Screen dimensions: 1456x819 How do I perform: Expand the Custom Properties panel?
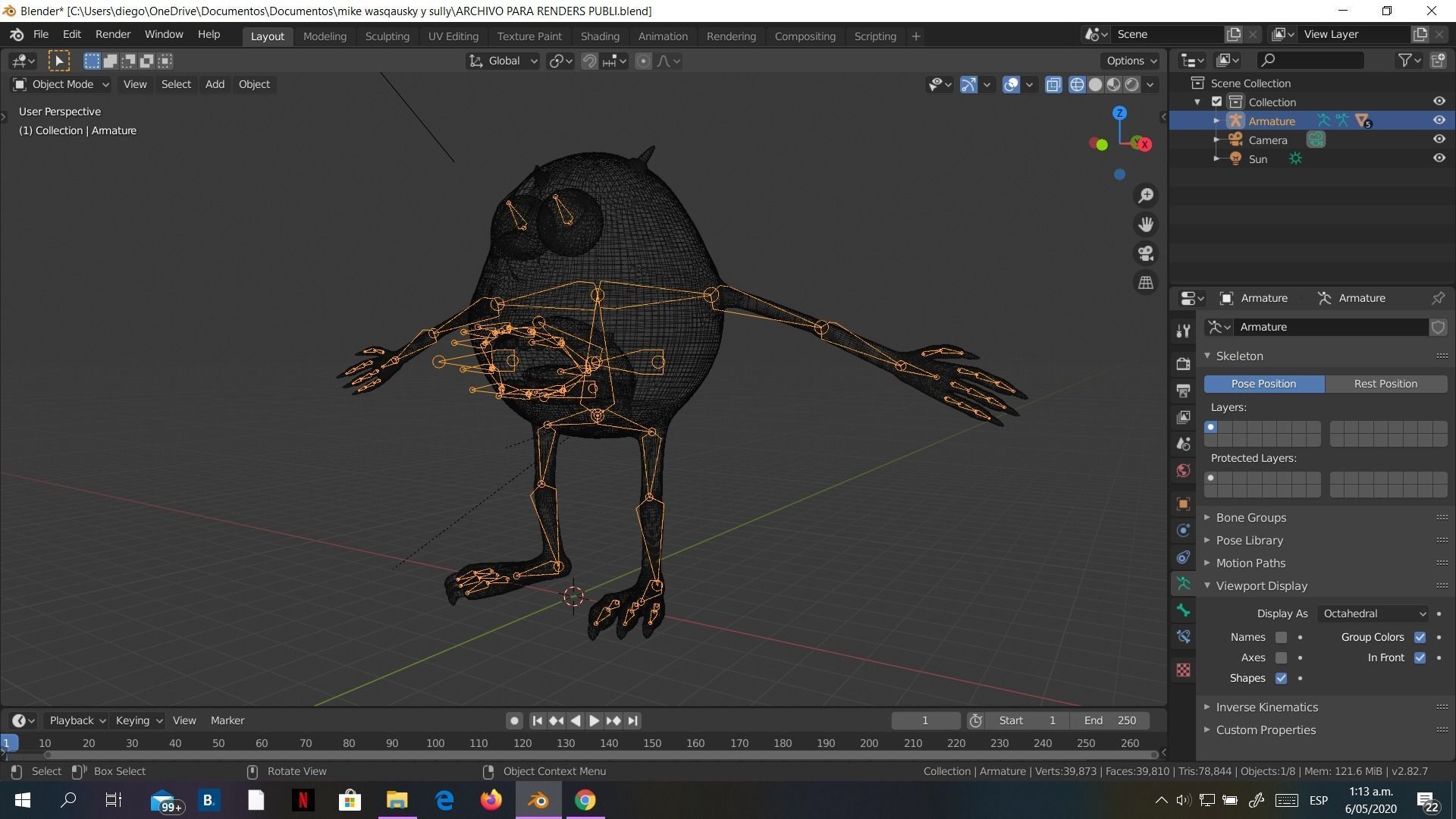point(1265,730)
